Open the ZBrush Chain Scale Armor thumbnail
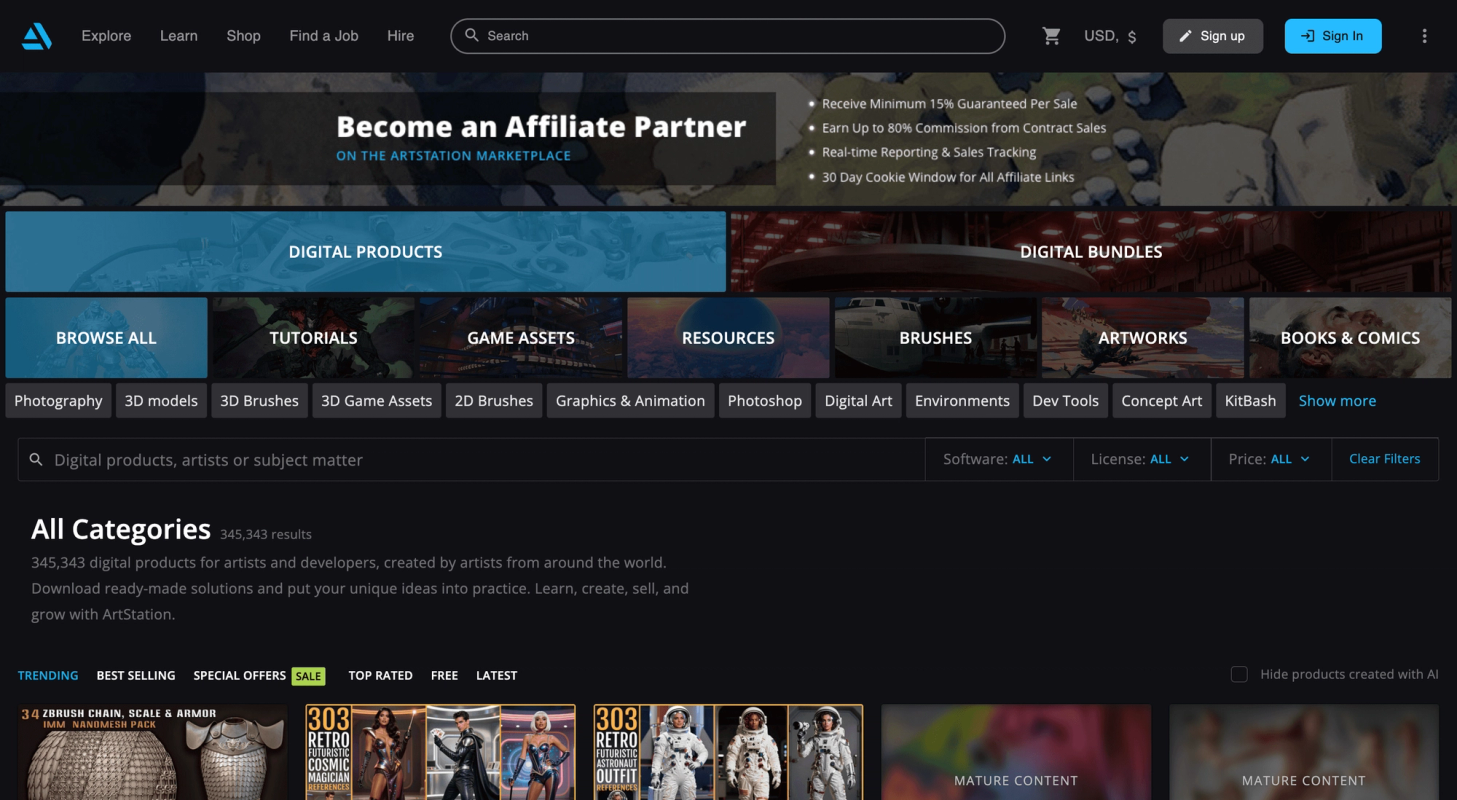This screenshot has width=1457, height=800. click(x=153, y=752)
